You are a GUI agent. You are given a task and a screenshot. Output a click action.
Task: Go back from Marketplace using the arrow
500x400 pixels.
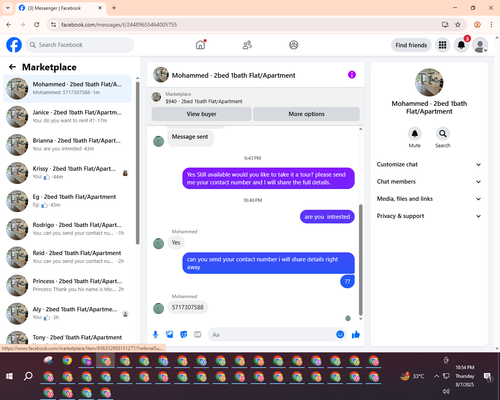pos(12,67)
